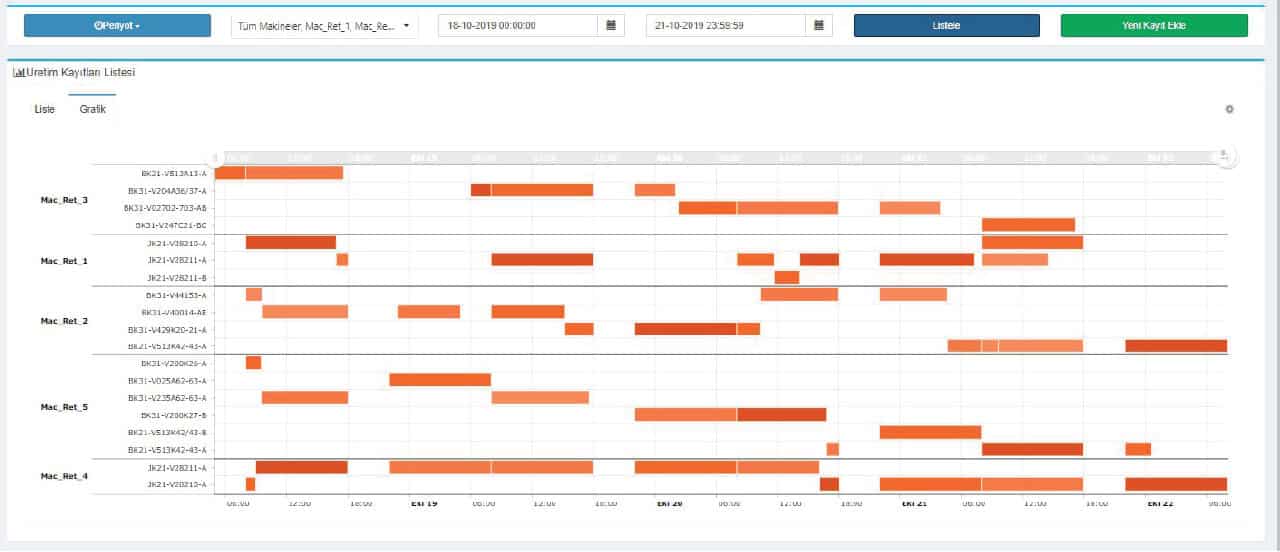Select the Mac_Ret_5 machine group label
The height and width of the screenshot is (552, 1280).
coord(64,407)
